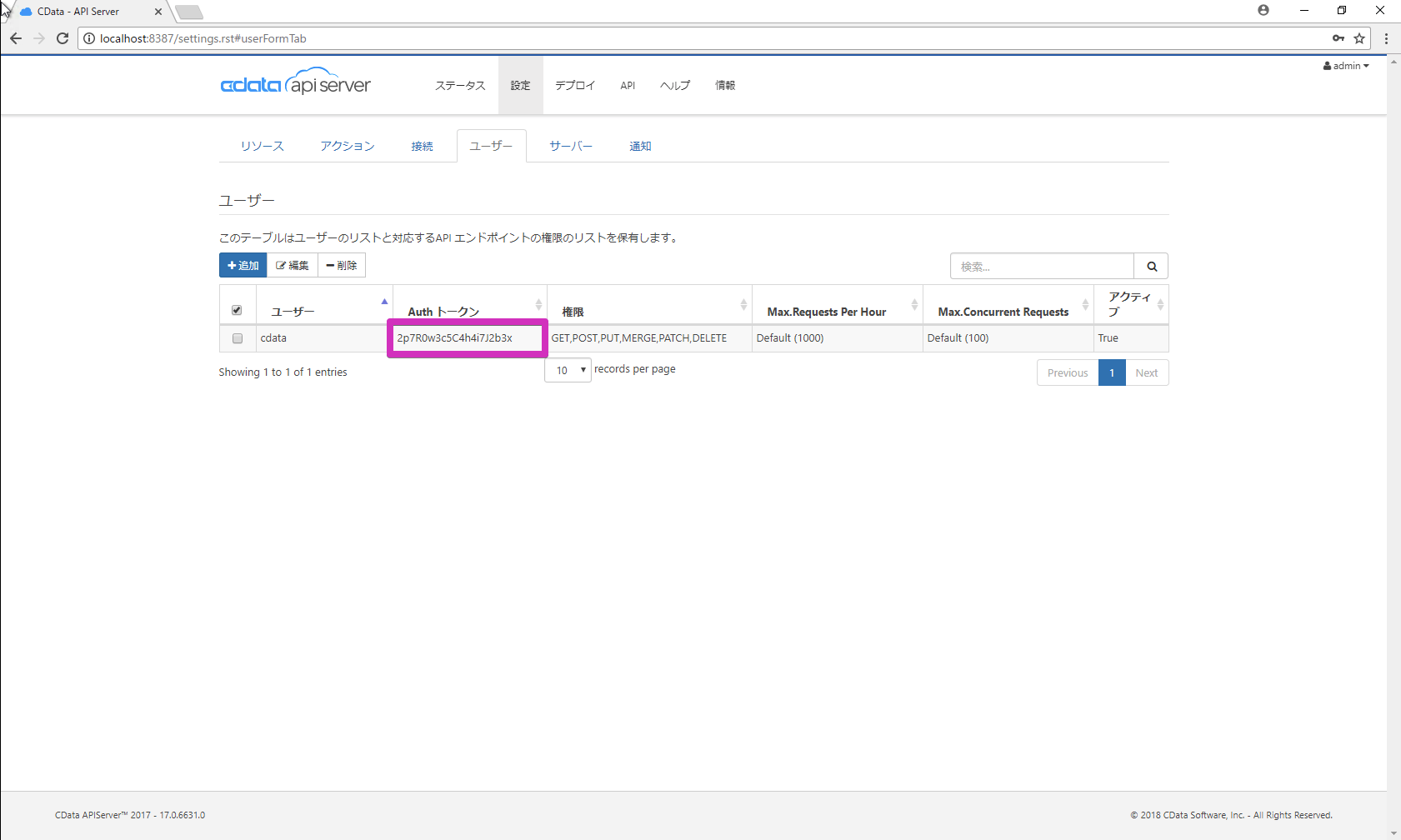Open 情報 in the top navigation
Viewport: 1401px width, 840px height.
click(x=725, y=85)
